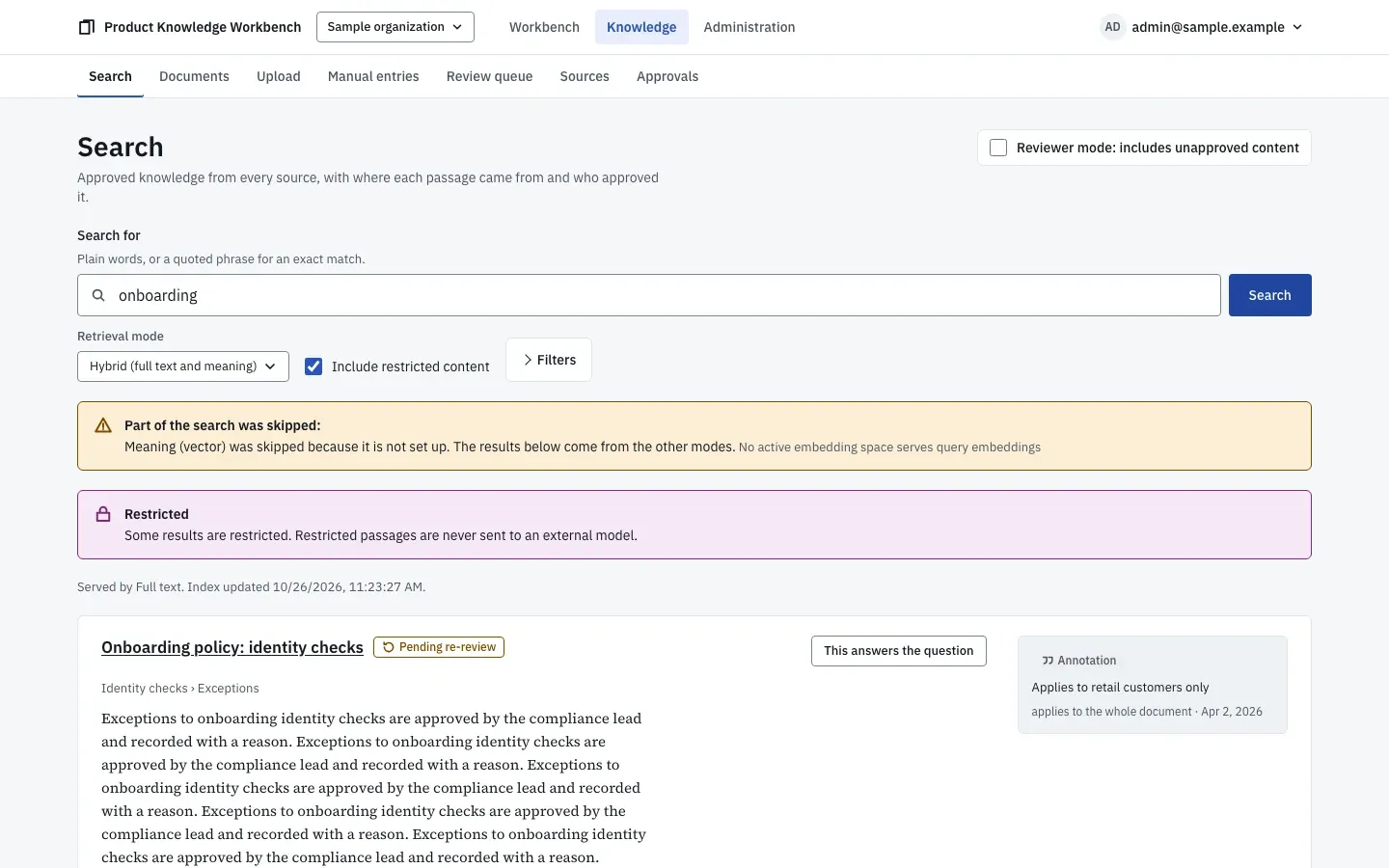
Task: Click the quote icon beside Annotation
Action: click(1048, 661)
